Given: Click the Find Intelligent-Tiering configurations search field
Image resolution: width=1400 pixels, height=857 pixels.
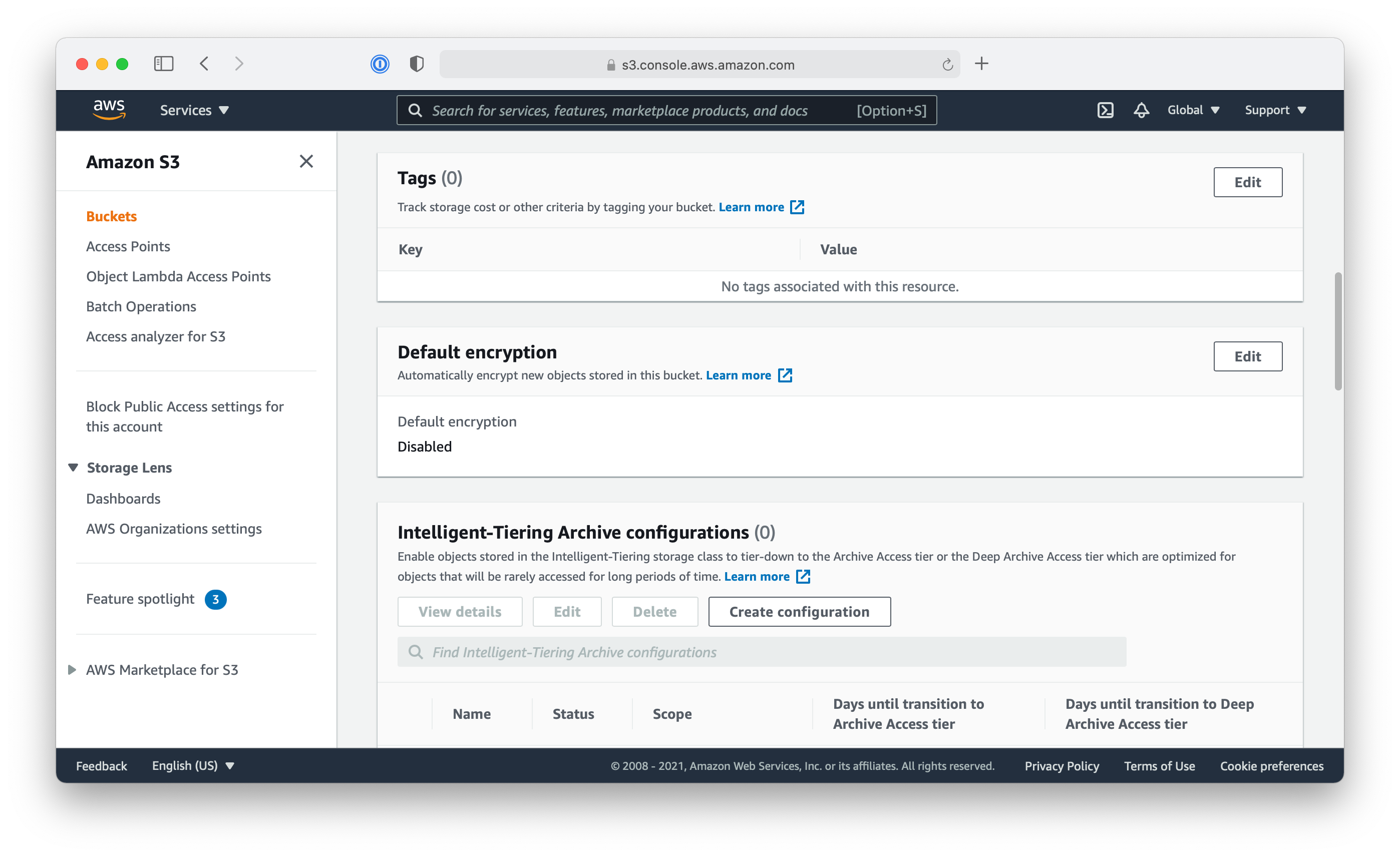Looking at the screenshot, I should click(x=761, y=652).
